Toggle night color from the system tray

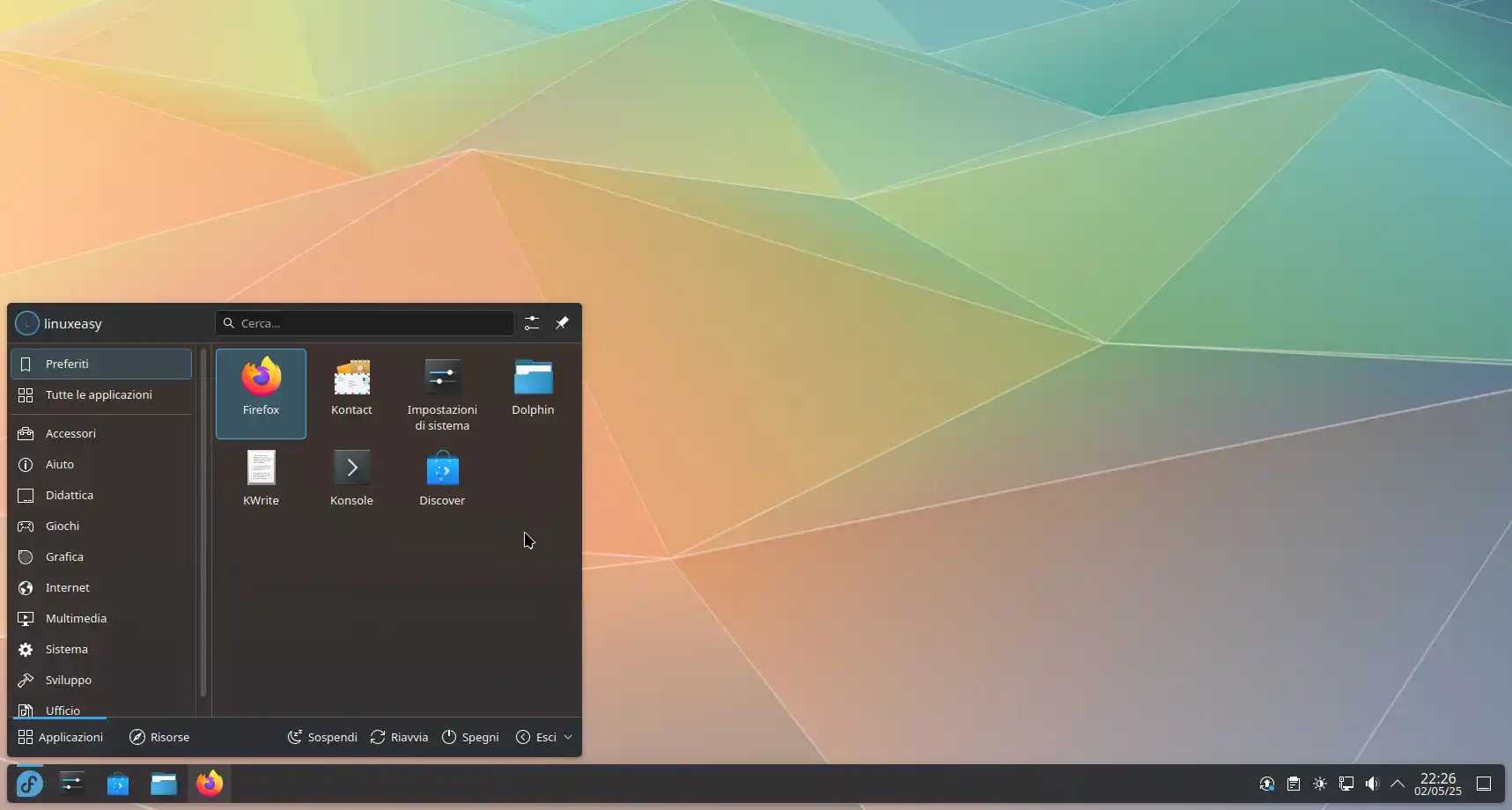tap(1320, 784)
